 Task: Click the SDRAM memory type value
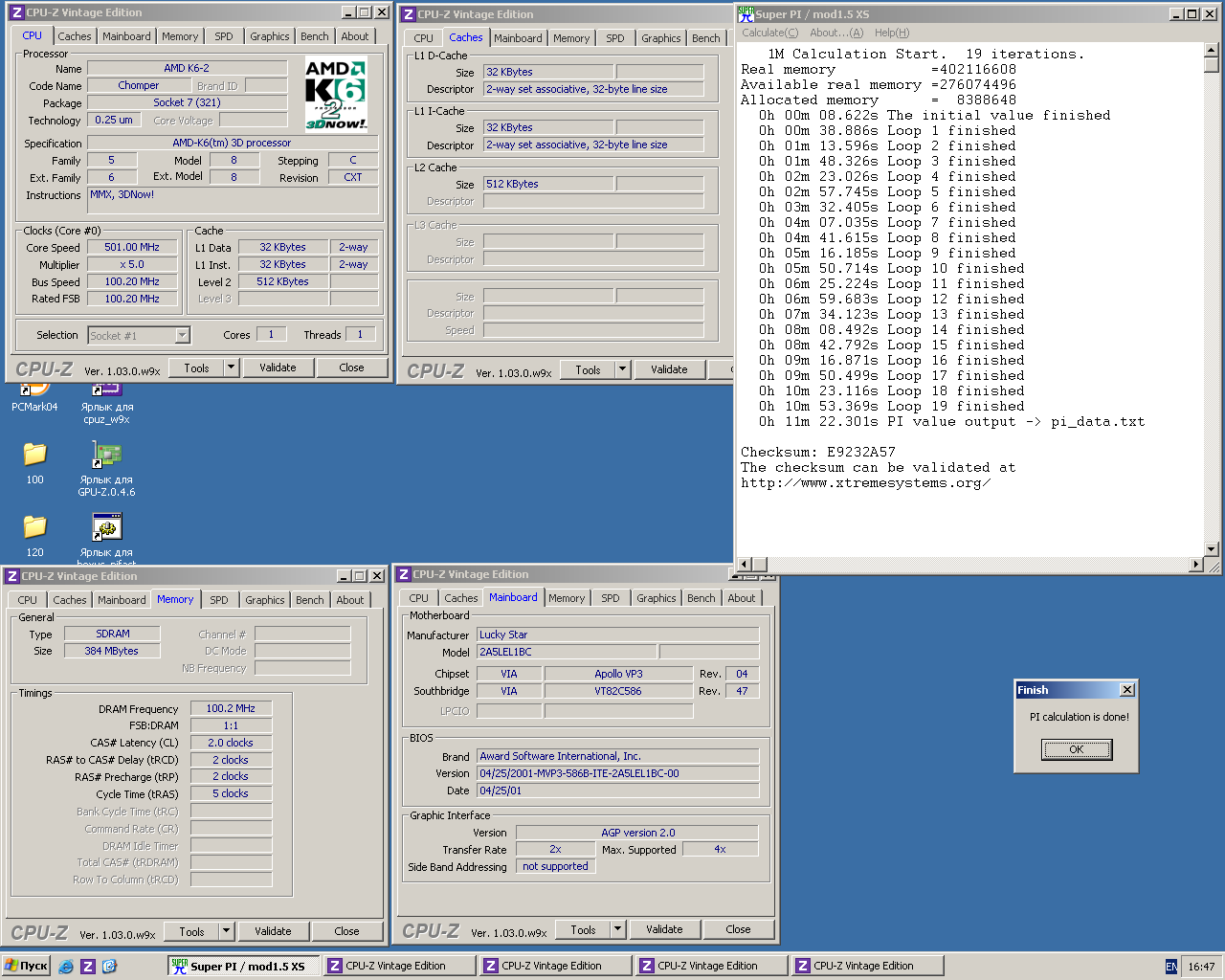(x=112, y=634)
